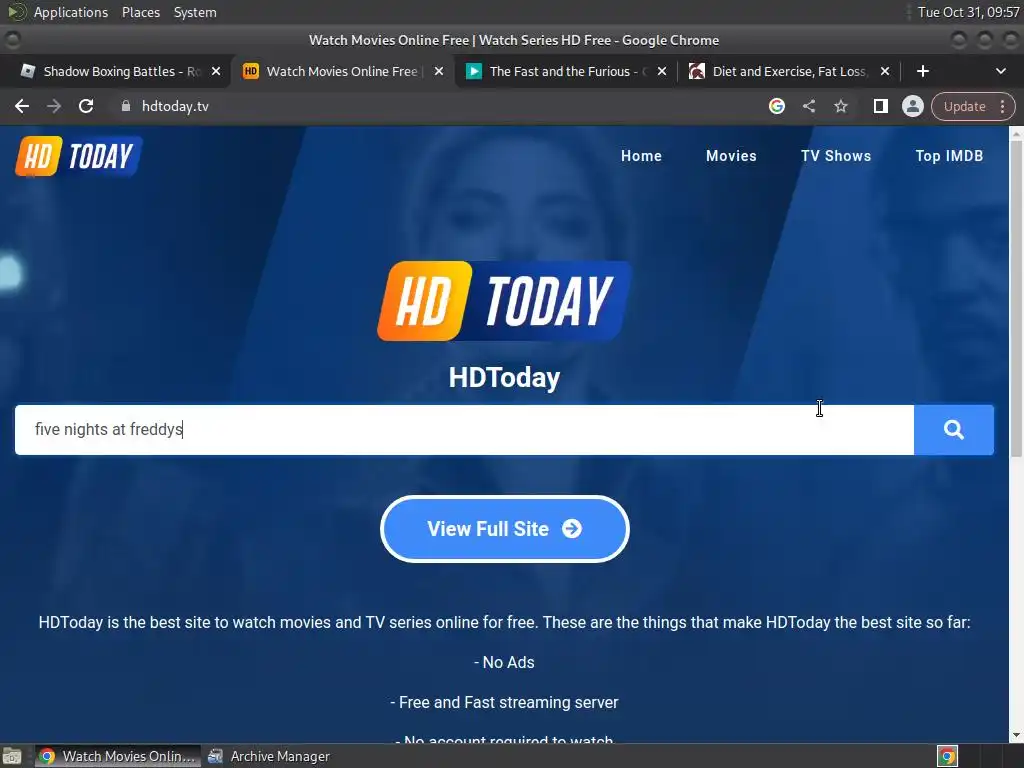Close the Diet and Exercise tab

click(885, 71)
